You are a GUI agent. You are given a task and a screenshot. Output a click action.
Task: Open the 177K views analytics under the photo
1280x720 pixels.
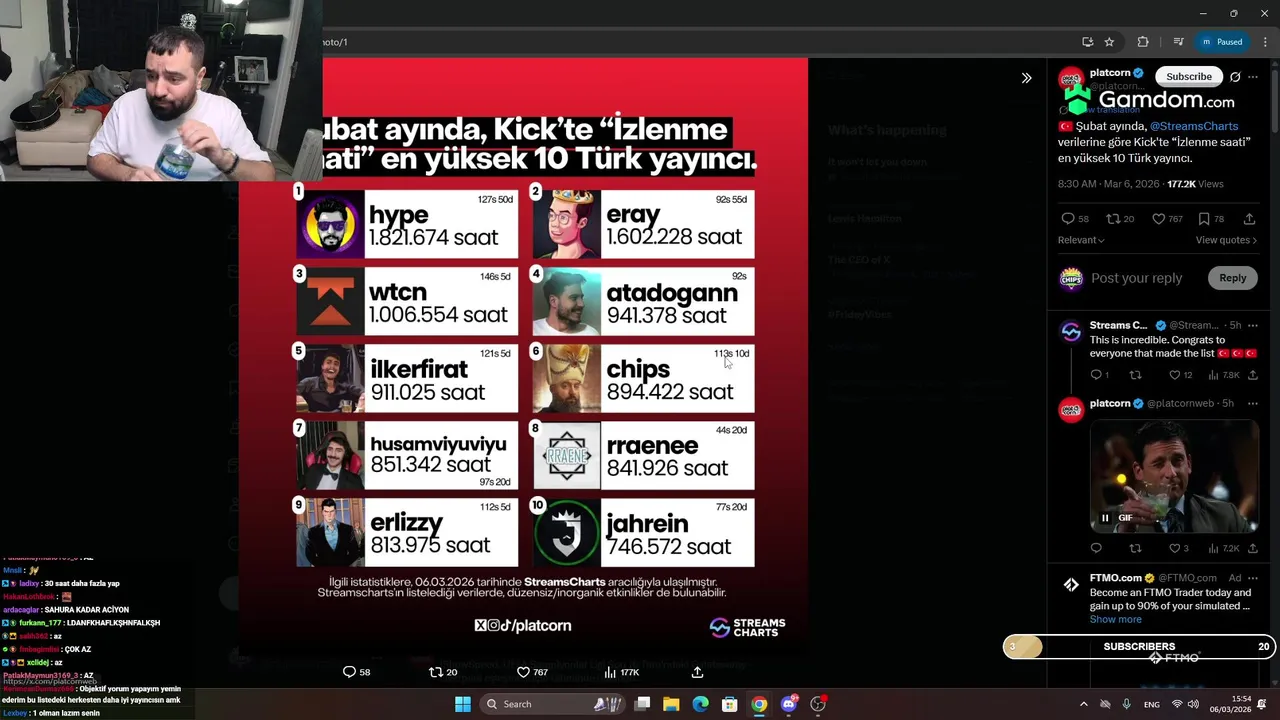click(x=621, y=672)
